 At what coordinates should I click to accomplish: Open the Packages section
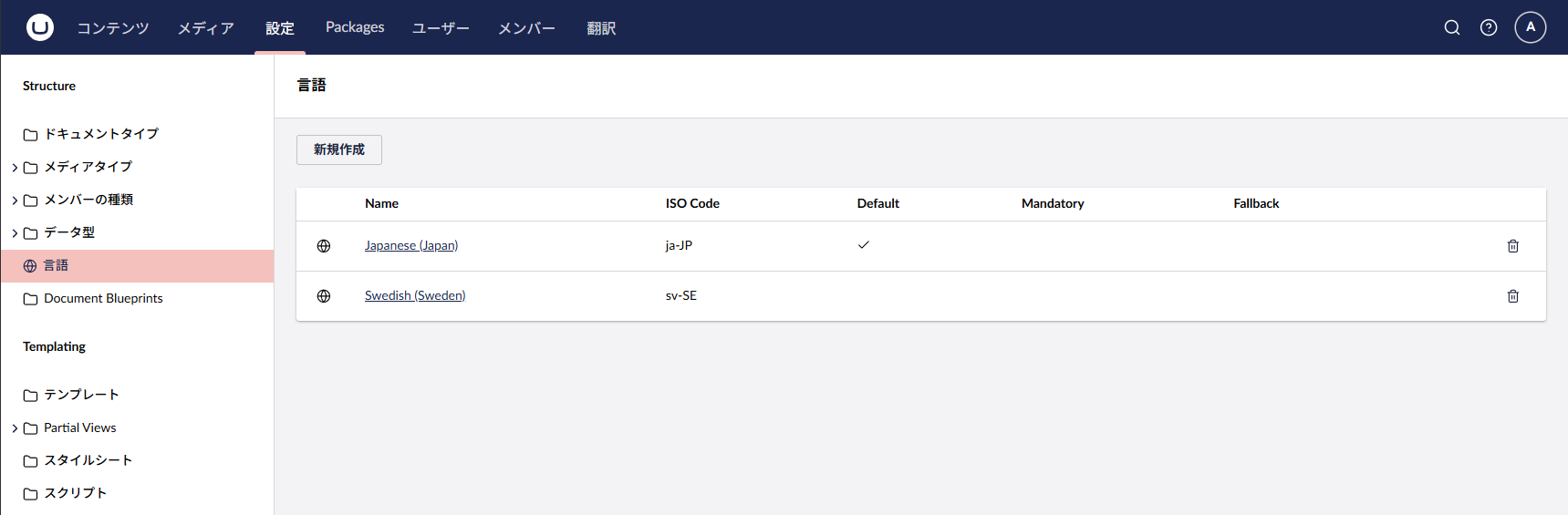[355, 27]
